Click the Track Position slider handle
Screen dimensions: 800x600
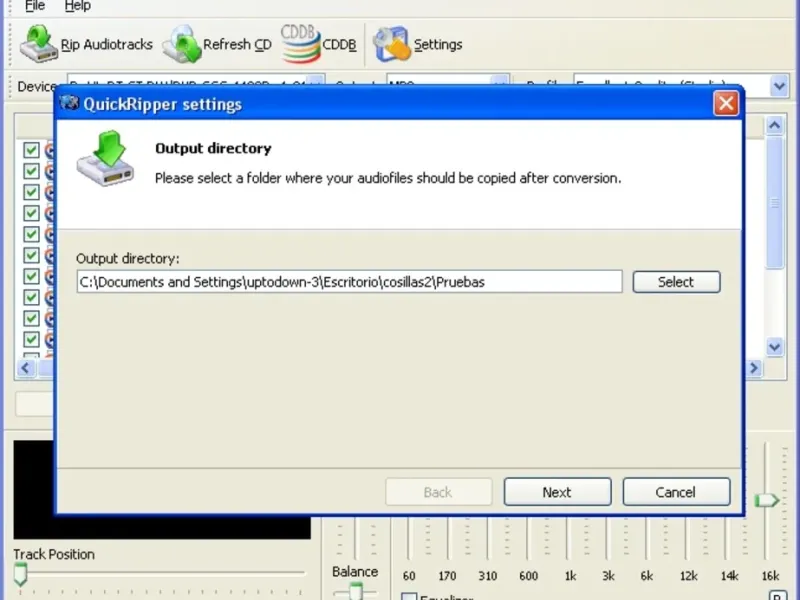(20, 574)
